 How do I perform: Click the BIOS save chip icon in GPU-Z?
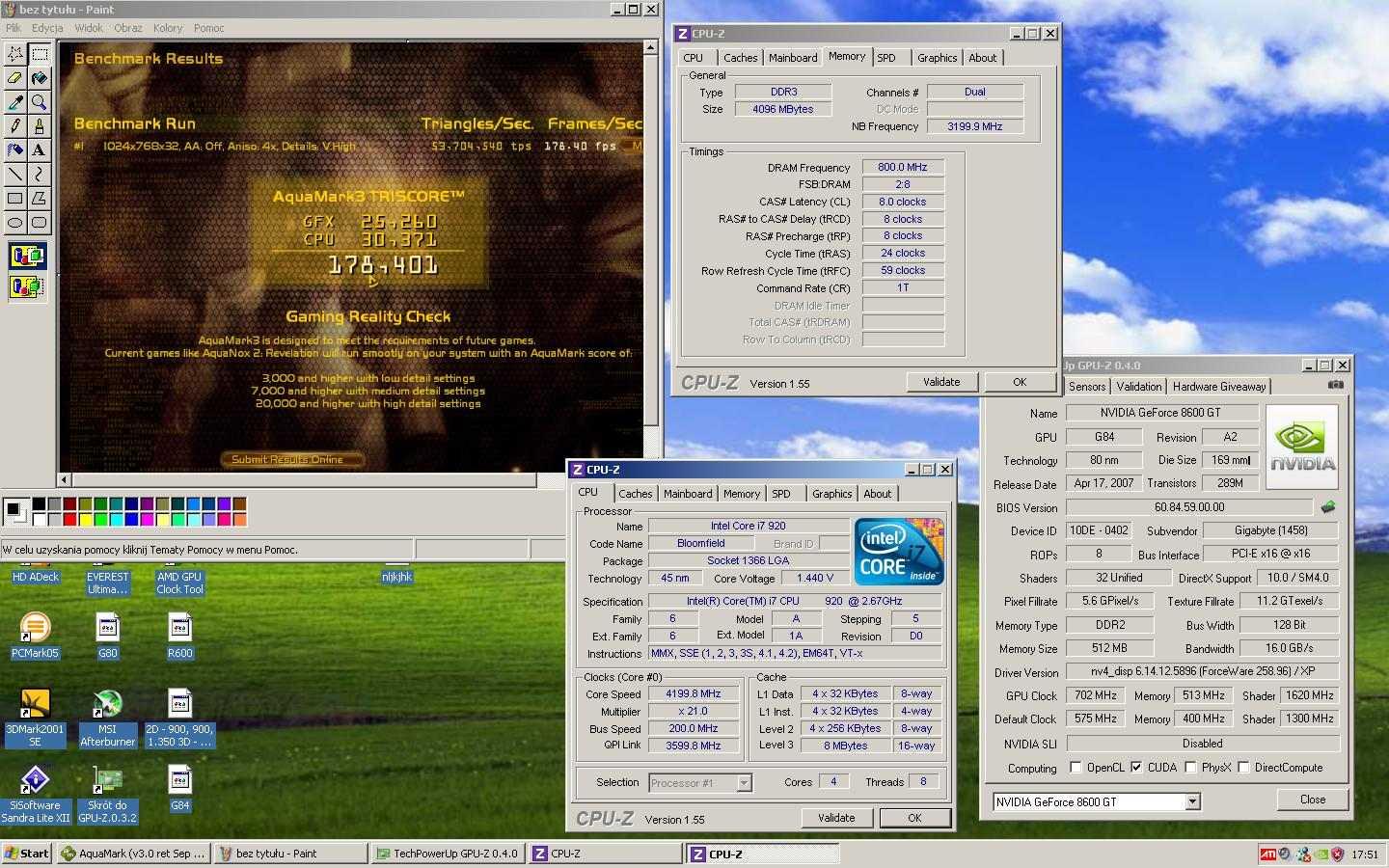[1328, 506]
